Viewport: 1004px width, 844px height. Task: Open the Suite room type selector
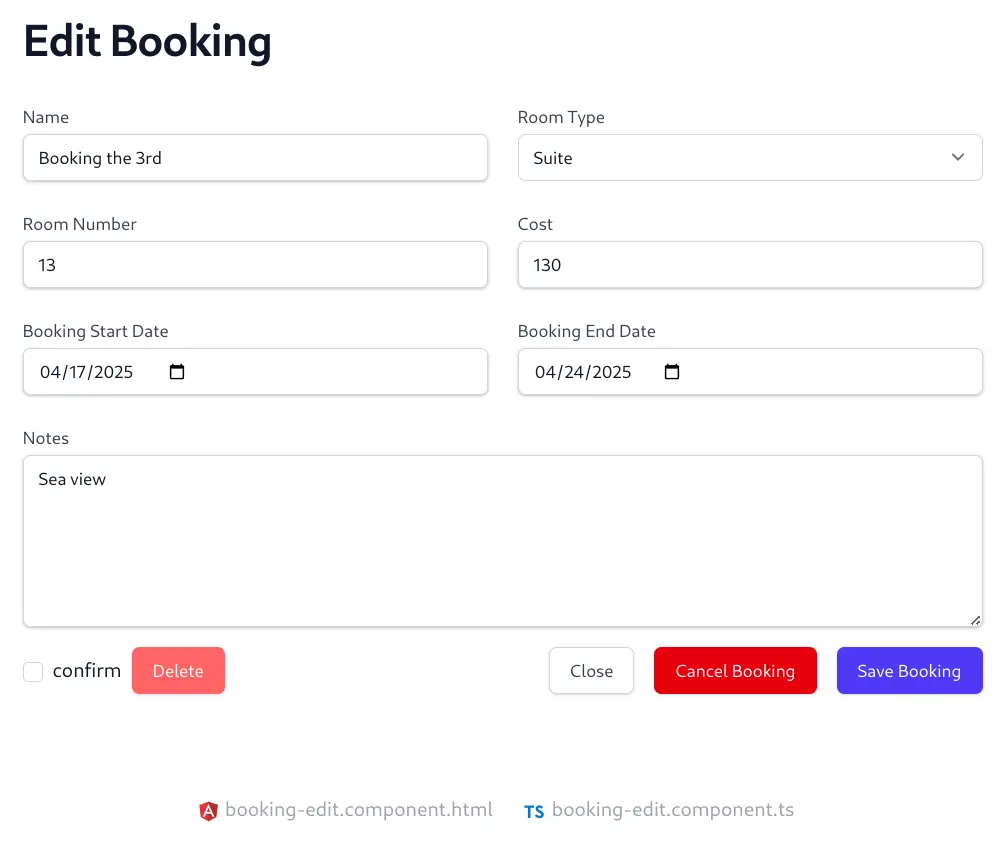(x=750, y=158)
